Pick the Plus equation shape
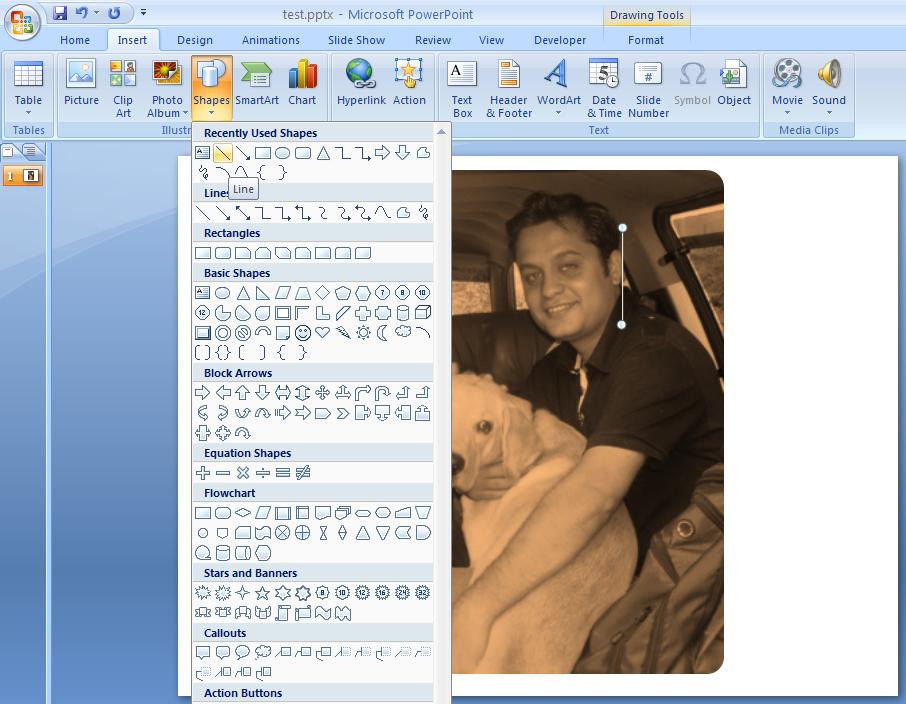This screenshot has height=704, width=906. pos(202,473)
